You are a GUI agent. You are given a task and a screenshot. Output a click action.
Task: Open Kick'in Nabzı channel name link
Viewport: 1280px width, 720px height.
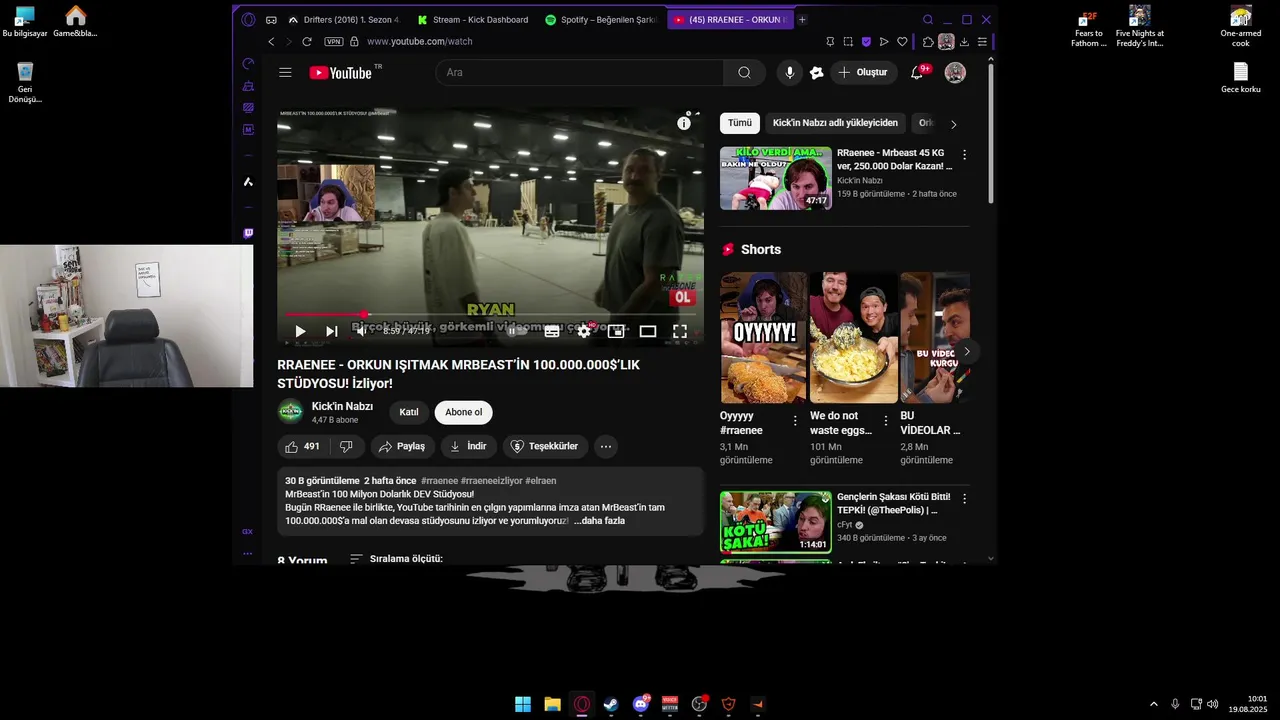pos(342,406)
